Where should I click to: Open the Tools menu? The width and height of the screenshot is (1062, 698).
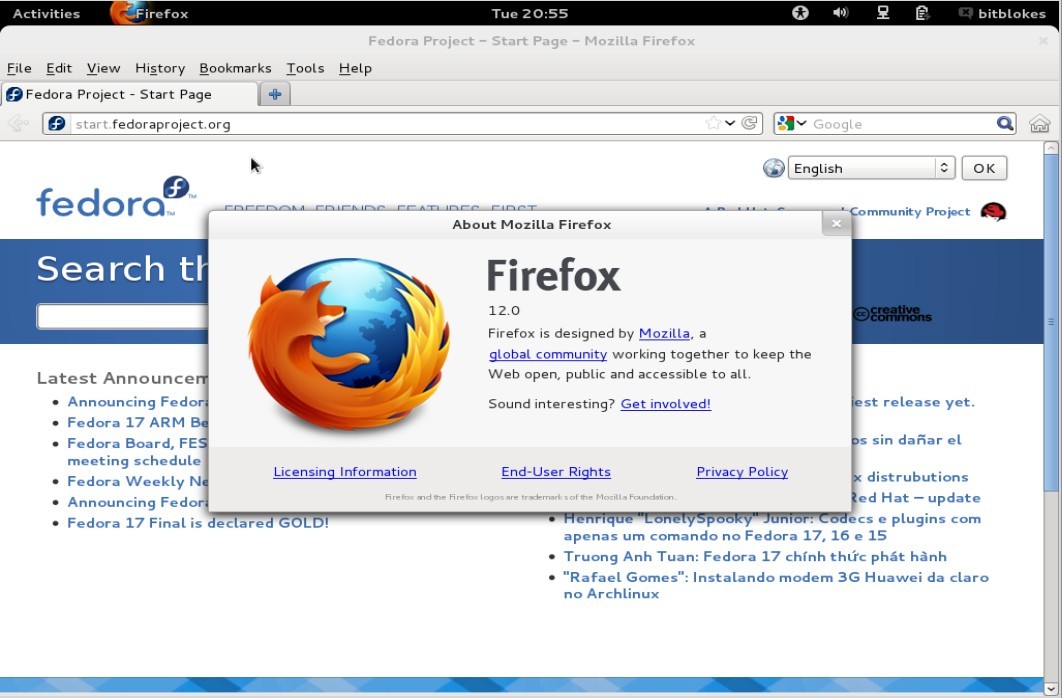[x=305, y=68]
